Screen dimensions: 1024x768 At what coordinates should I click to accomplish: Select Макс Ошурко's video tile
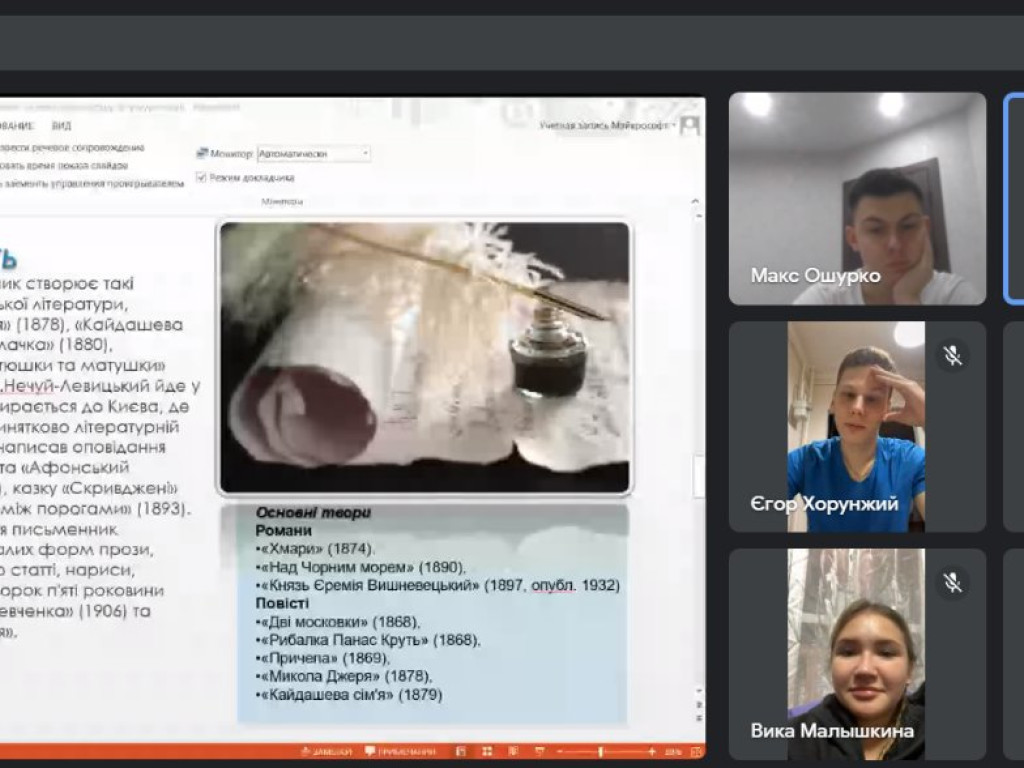[857, 198]
